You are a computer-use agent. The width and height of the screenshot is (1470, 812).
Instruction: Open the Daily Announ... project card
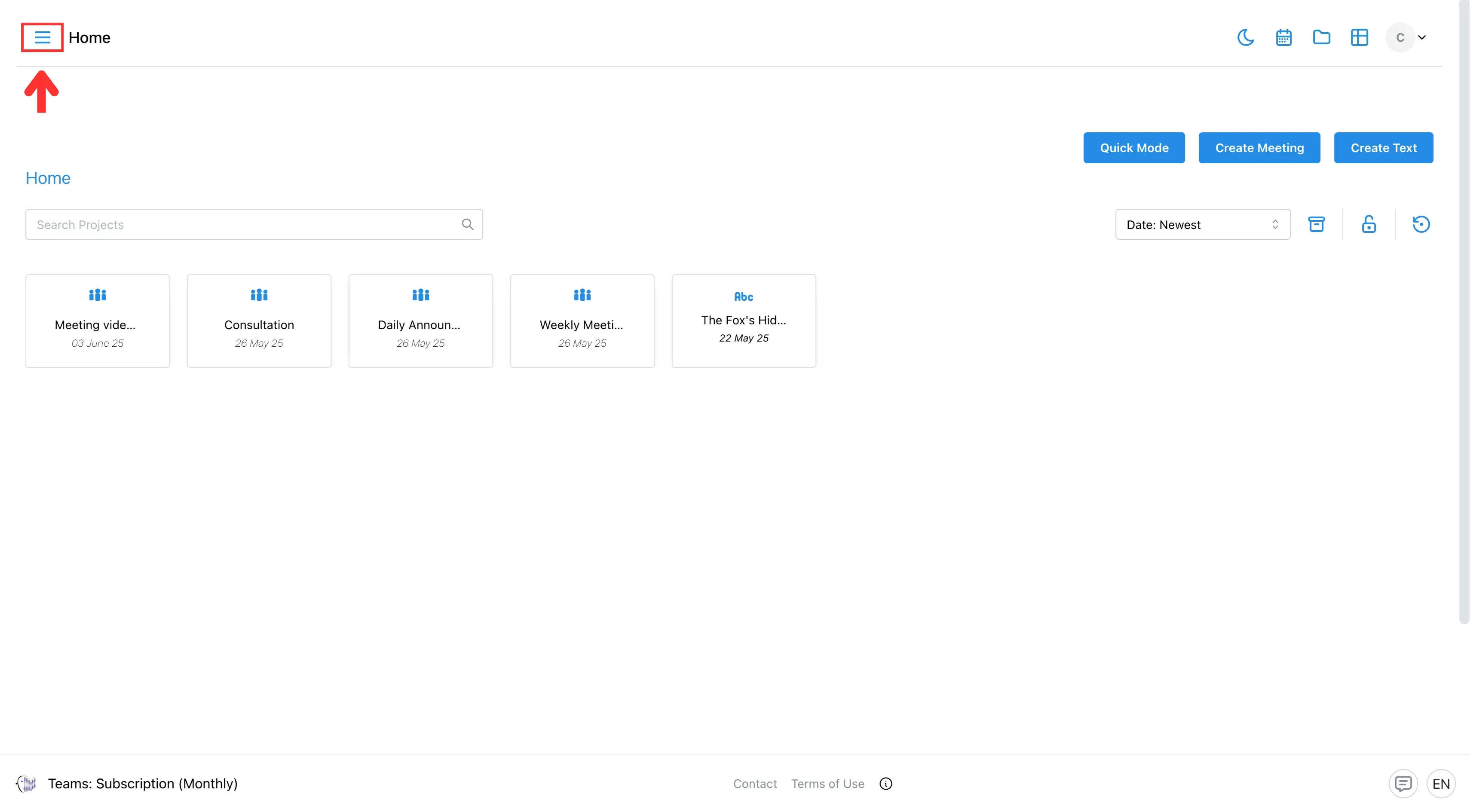point(420,321)
